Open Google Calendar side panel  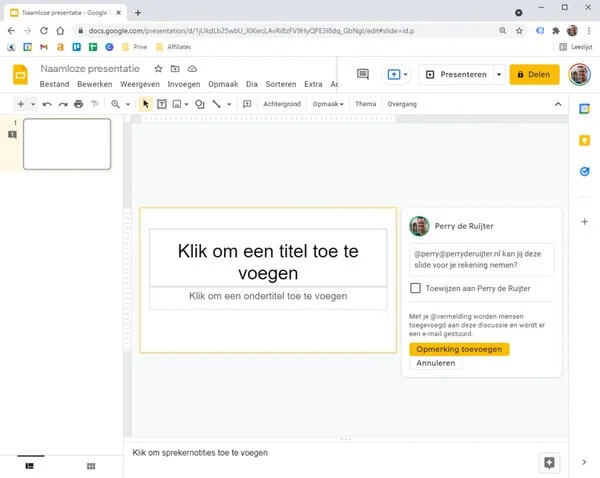584,109
